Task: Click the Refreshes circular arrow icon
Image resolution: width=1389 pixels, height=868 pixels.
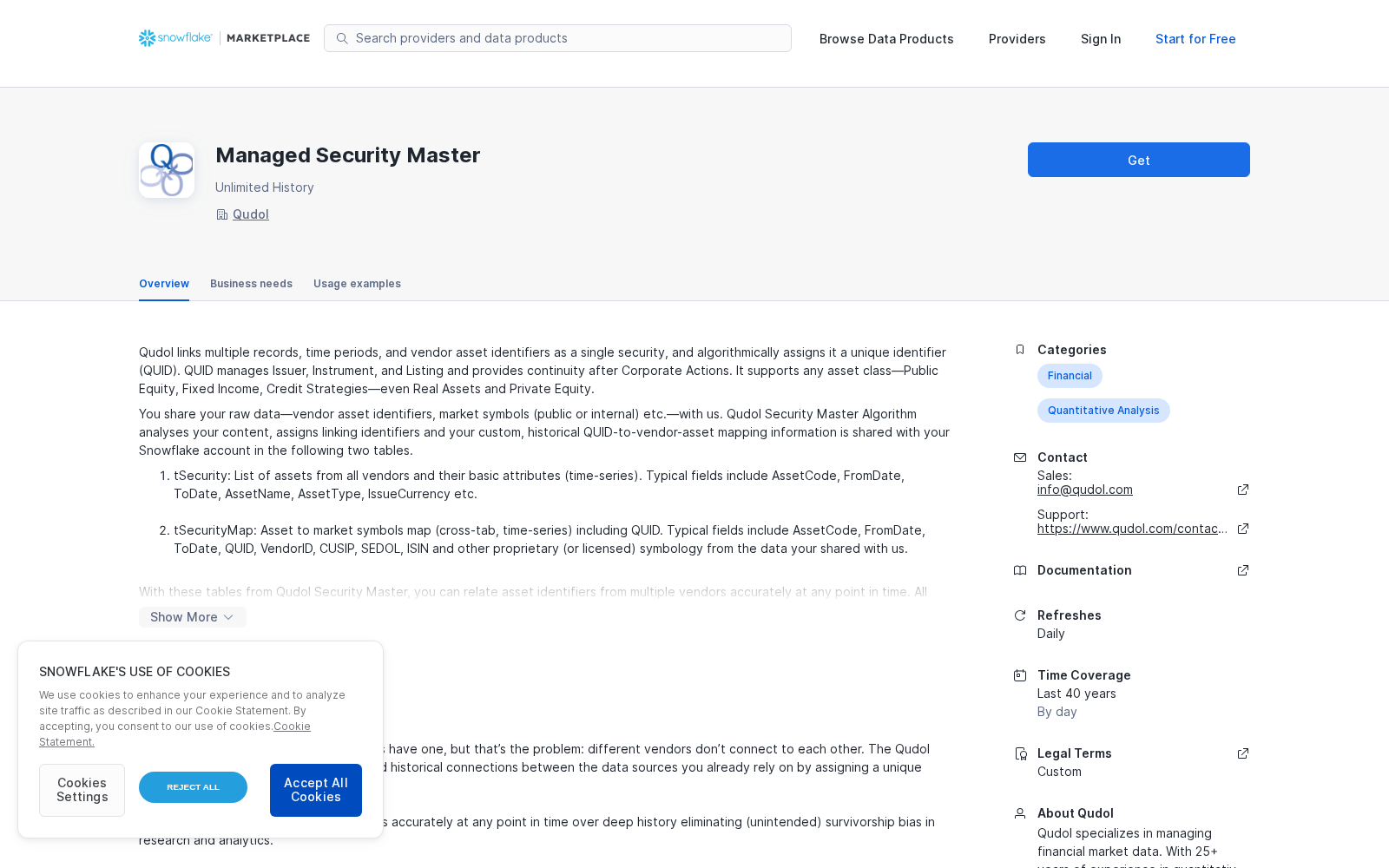Action: (1020, 615)
